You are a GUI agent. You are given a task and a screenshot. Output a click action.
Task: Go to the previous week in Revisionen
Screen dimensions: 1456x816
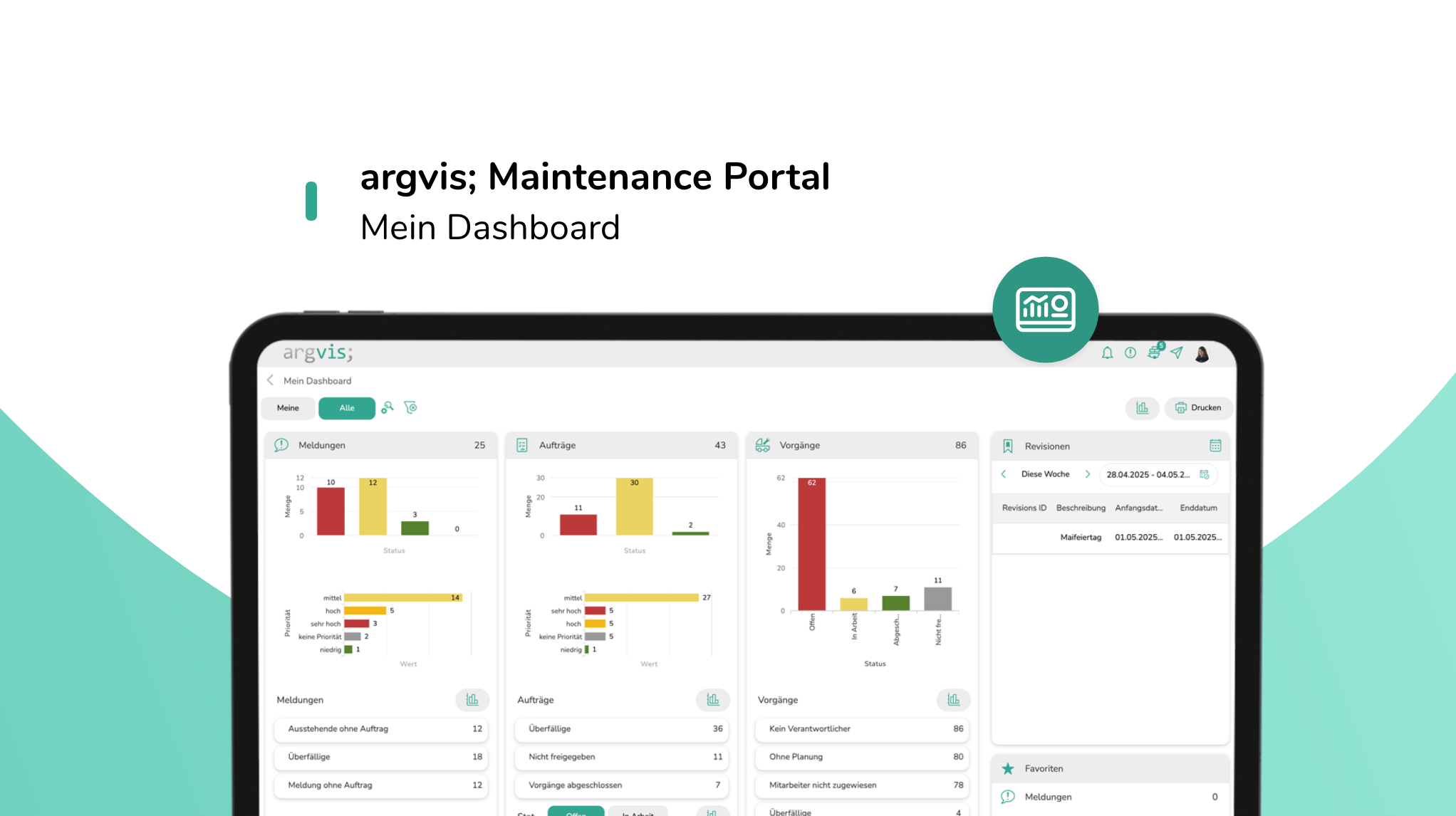pyautogui.click(x=1004, y=474)
